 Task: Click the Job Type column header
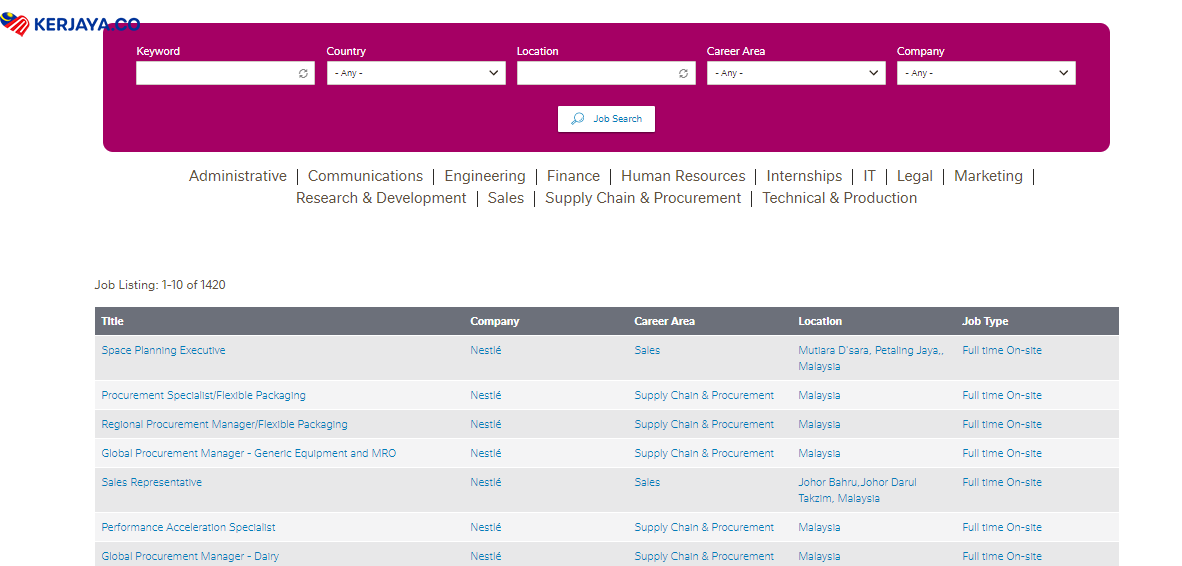(985, 321)
